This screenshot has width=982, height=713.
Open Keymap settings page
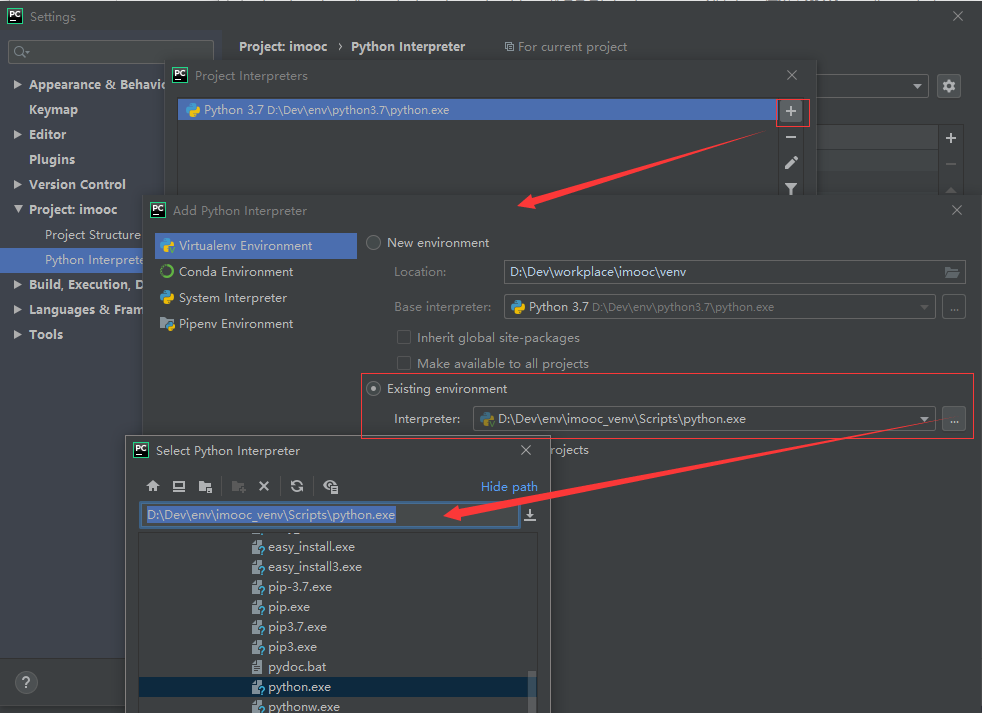pyautogui.click(x=53, y=110)
